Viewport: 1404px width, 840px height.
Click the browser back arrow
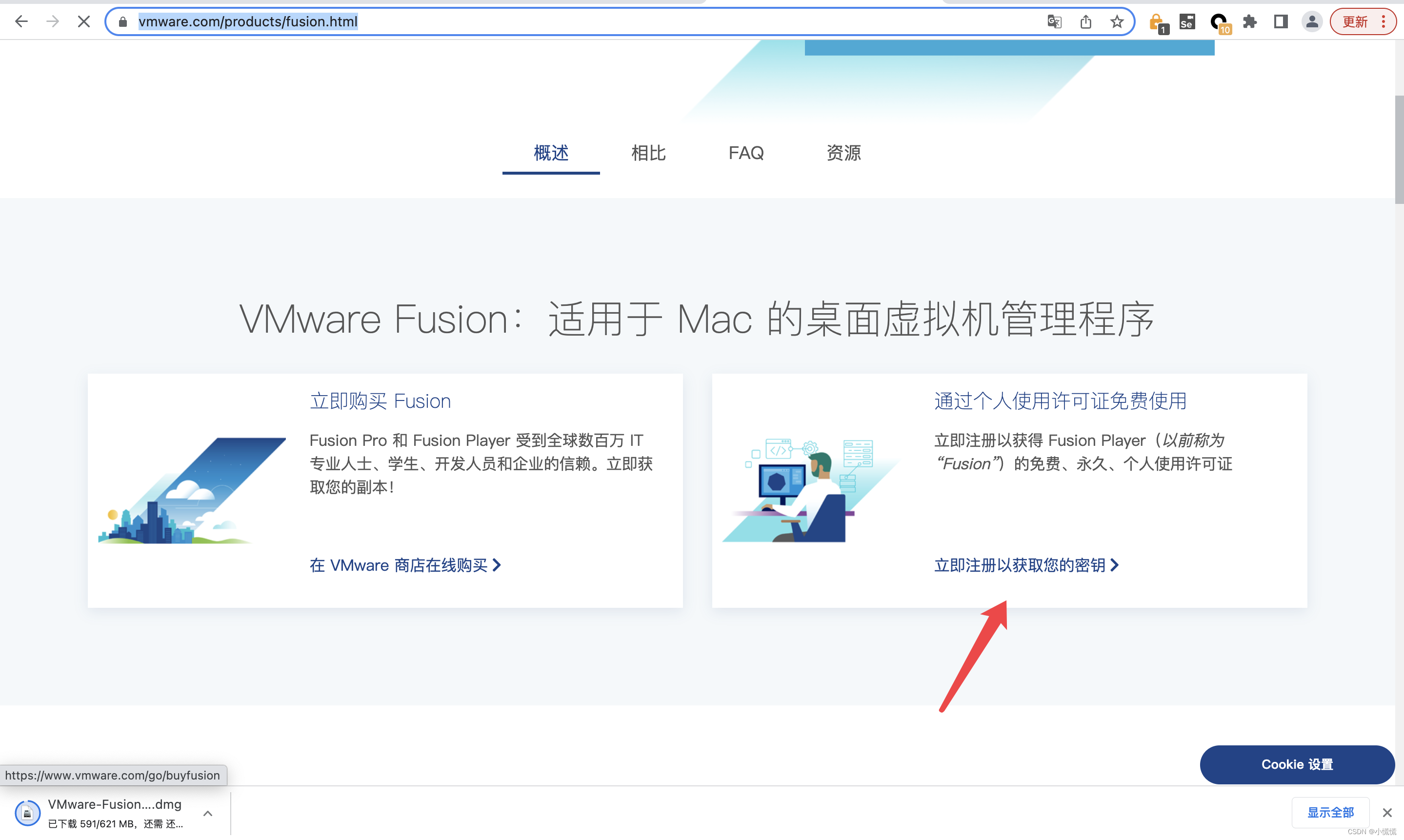click(21, 21)
